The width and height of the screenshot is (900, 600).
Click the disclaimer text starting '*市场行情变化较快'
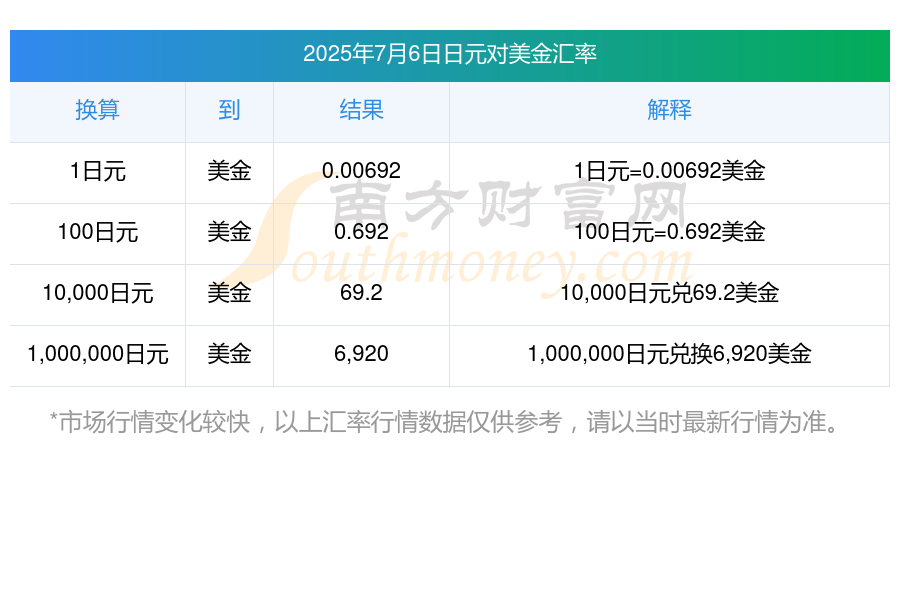click(445, 422)
